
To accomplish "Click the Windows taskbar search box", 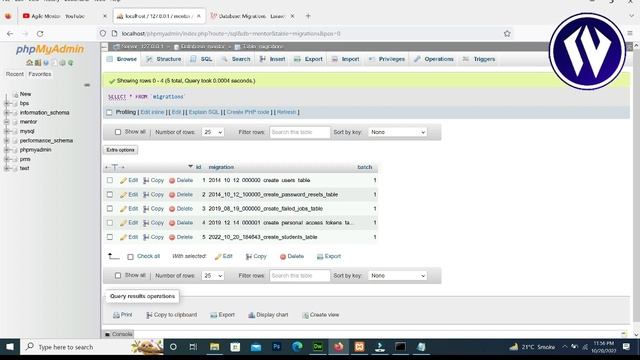I will click(92, 347).
